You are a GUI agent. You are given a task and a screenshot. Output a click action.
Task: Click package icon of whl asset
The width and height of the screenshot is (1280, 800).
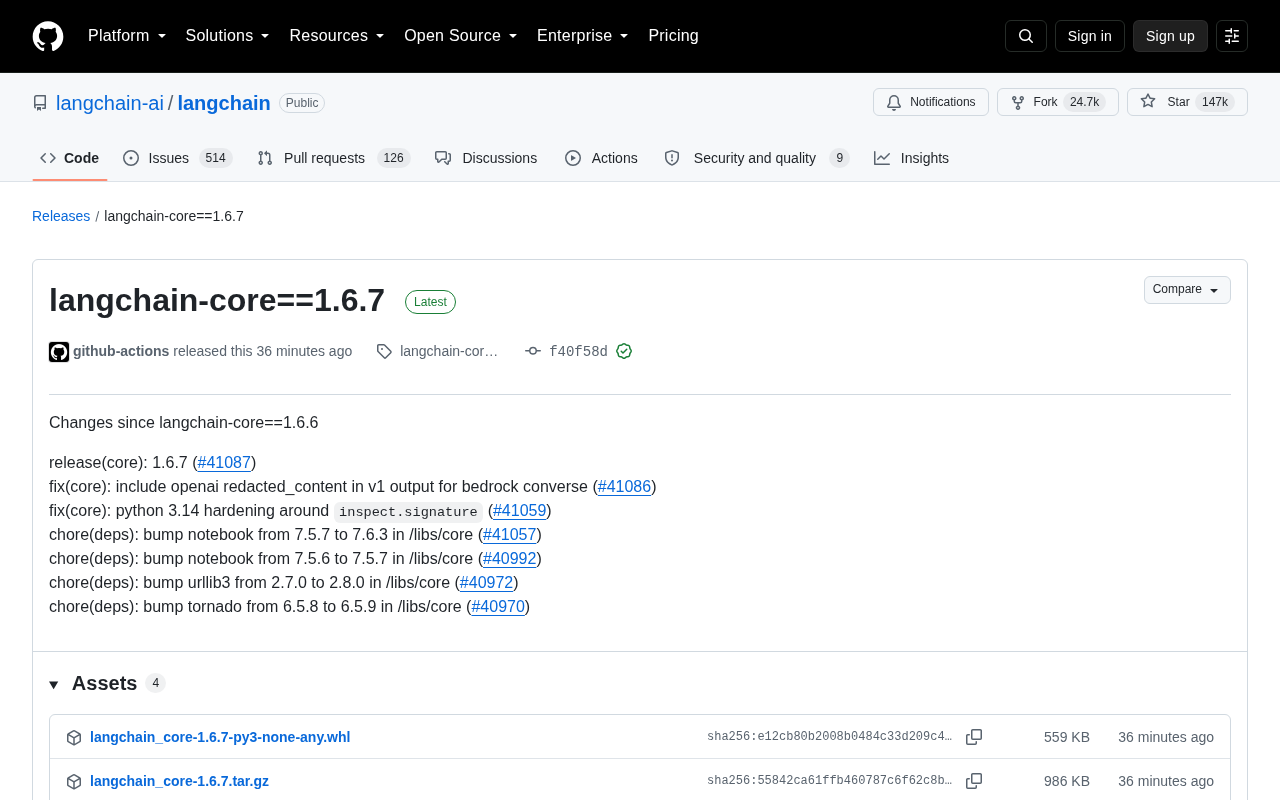tap(74, 738)
